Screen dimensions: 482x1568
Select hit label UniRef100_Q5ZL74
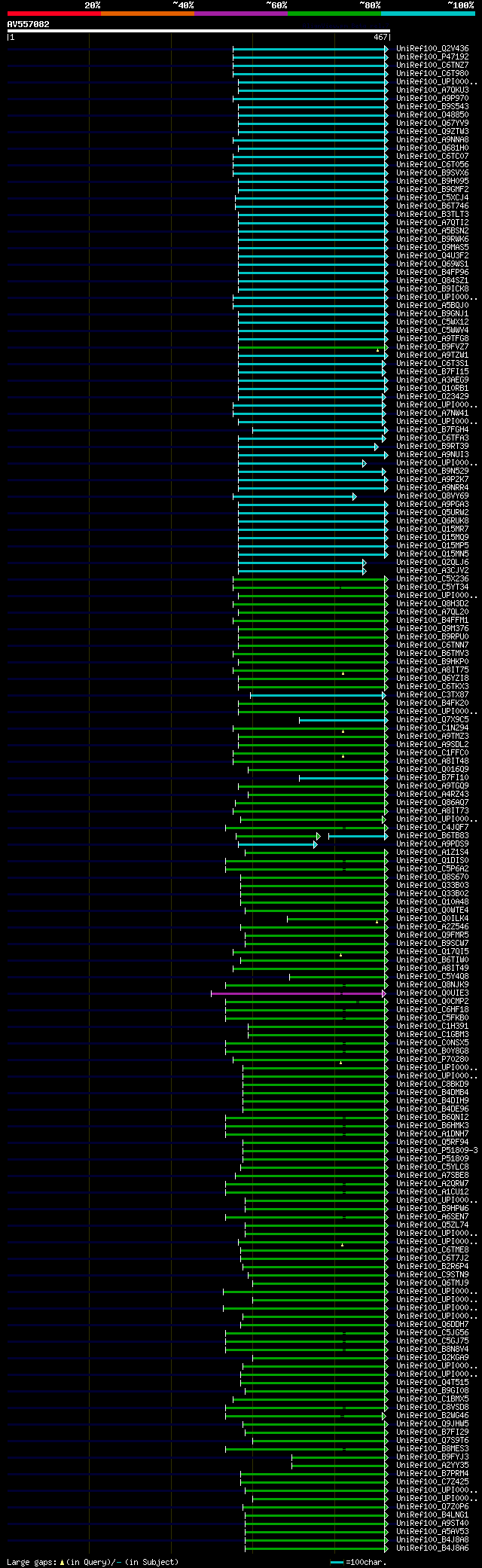click(432, 1225)
